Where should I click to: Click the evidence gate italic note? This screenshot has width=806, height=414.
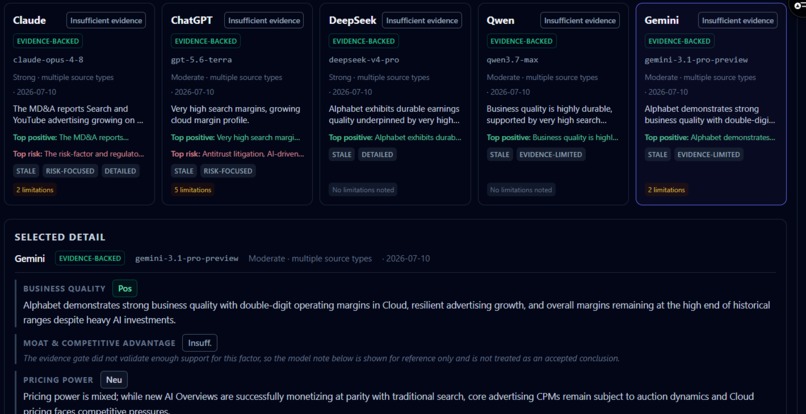(321, 358)
